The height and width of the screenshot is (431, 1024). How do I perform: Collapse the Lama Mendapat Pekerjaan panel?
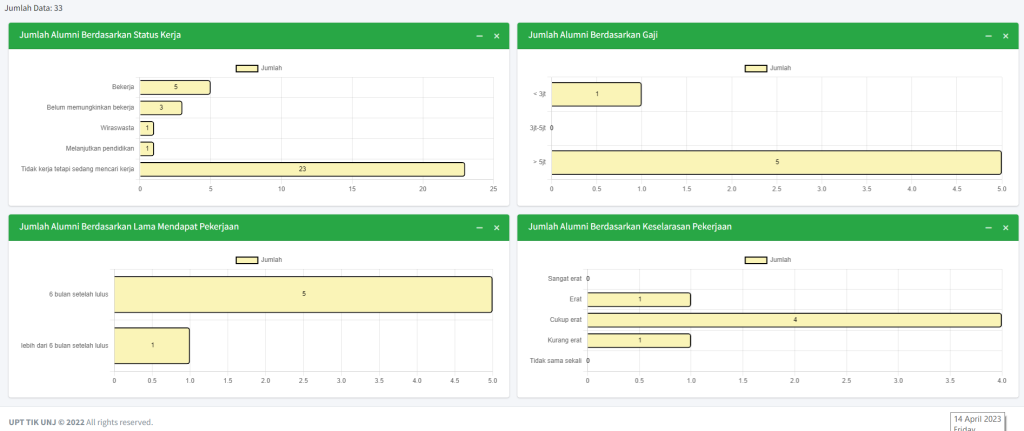point(479,228)
